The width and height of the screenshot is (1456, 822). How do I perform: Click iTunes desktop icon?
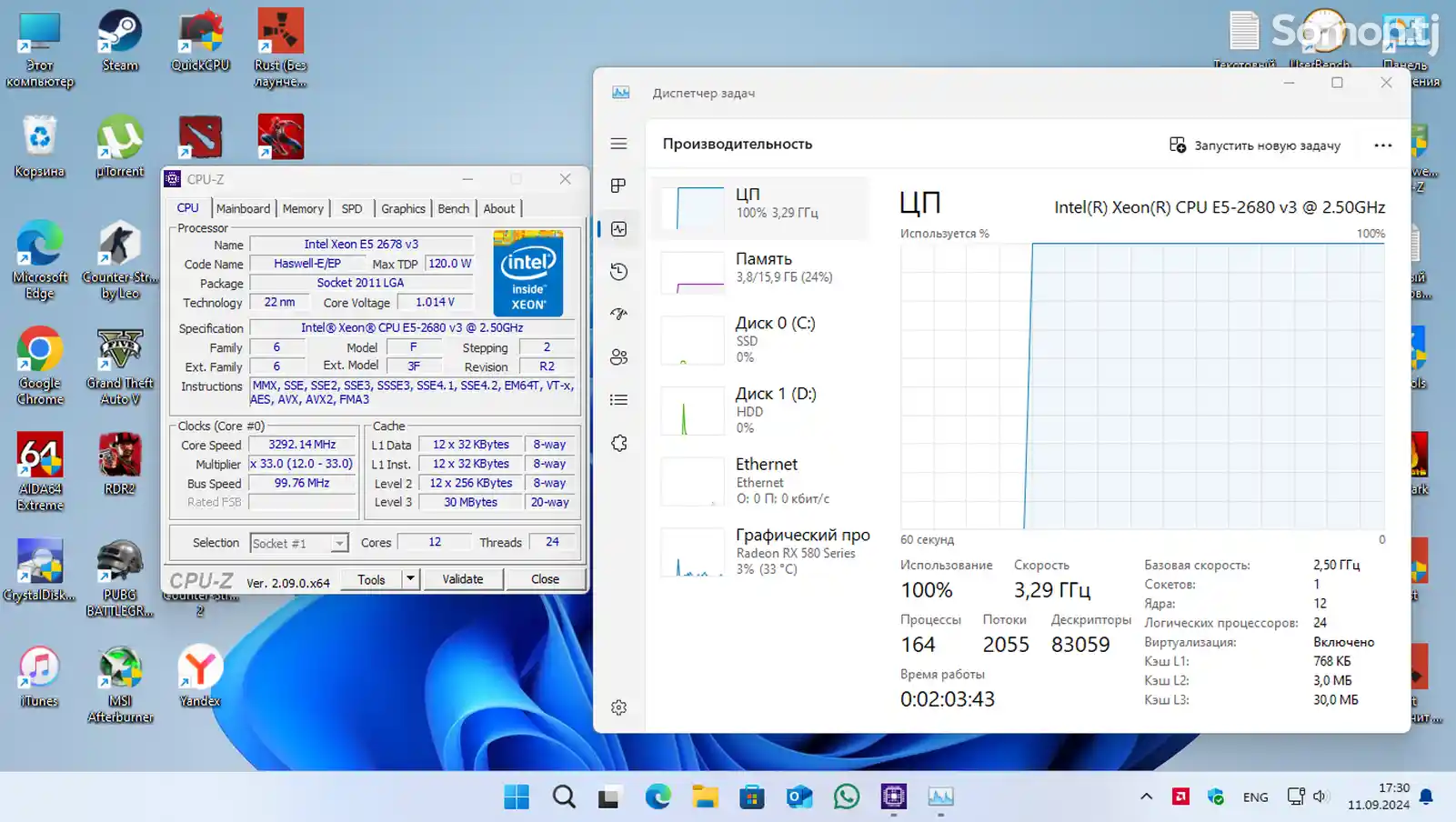pyautogui.click(x=40, y=676)
